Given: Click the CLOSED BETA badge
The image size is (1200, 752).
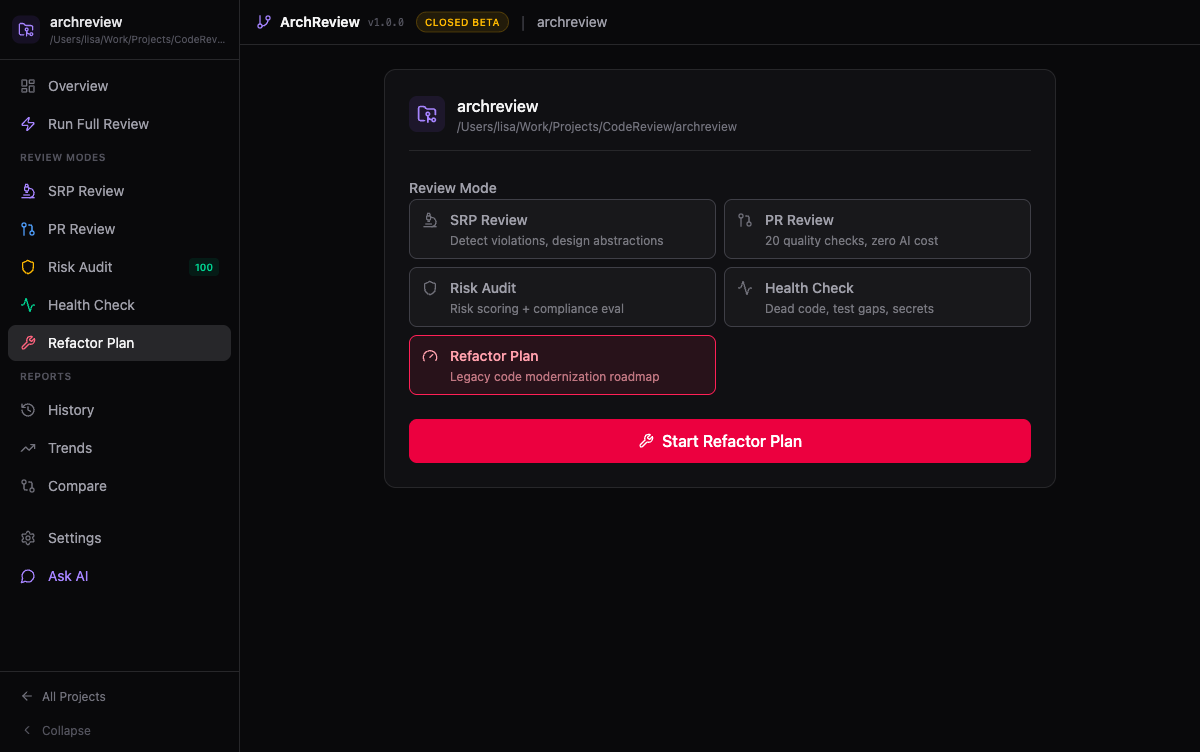Looking at the screenshot, I should 462,21.
